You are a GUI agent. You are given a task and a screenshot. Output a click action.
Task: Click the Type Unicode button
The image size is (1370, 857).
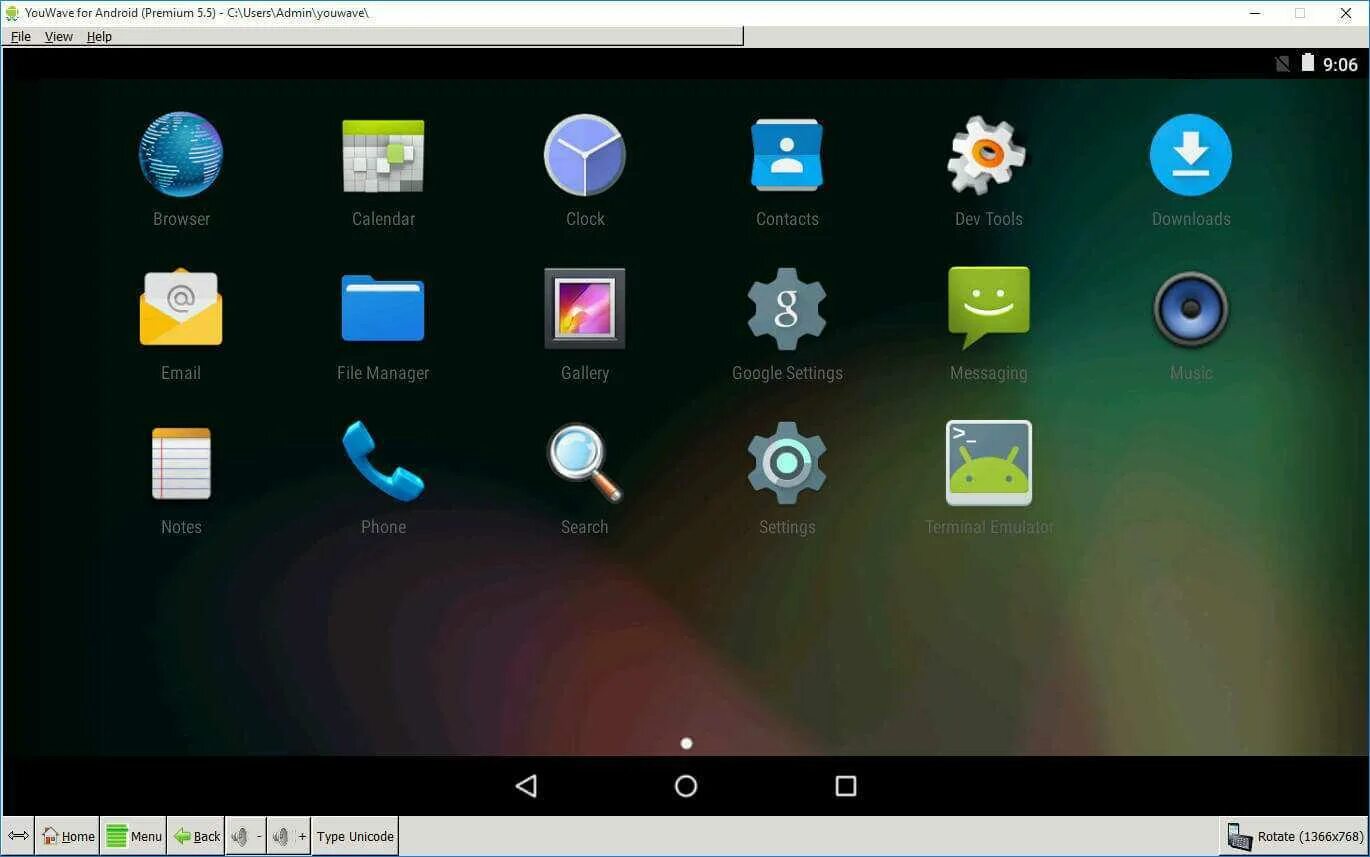click(x=355, y=836)
